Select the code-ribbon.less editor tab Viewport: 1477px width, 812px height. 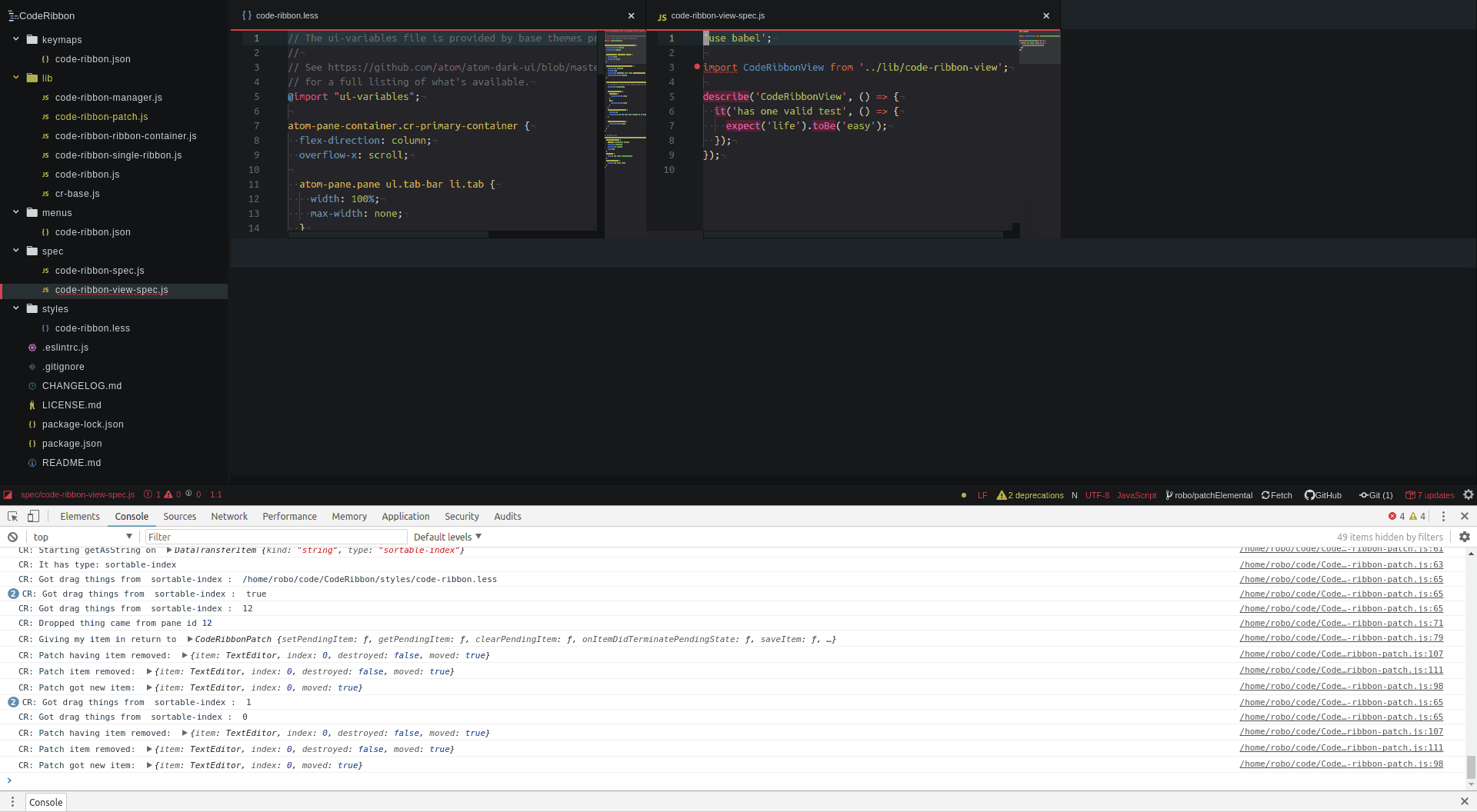438,15
